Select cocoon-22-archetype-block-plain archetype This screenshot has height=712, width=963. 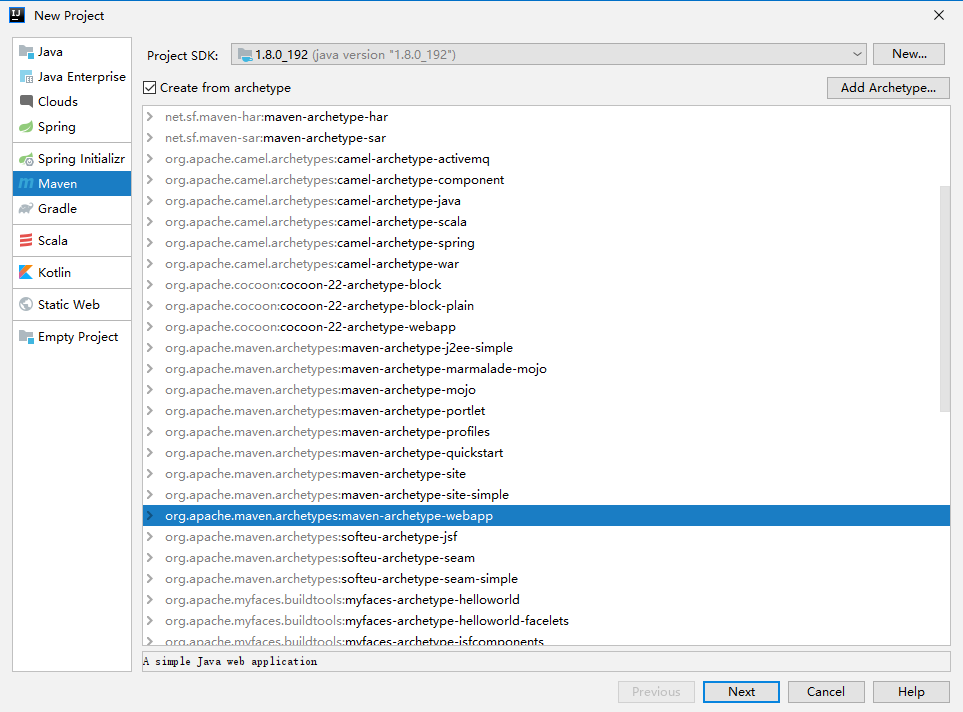tap(546, 306)
